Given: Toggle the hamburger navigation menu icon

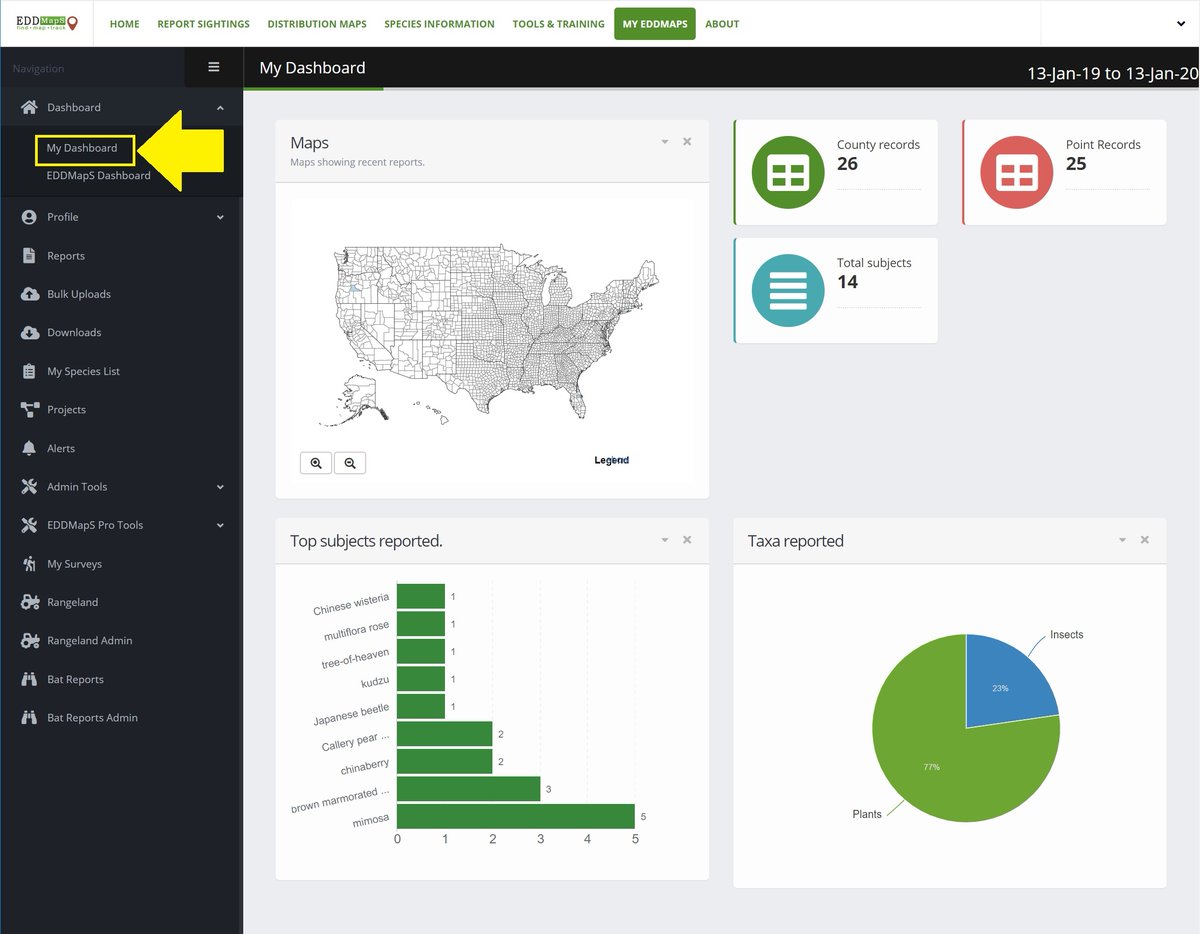Looking at the screenshot, I should point(213,67).
